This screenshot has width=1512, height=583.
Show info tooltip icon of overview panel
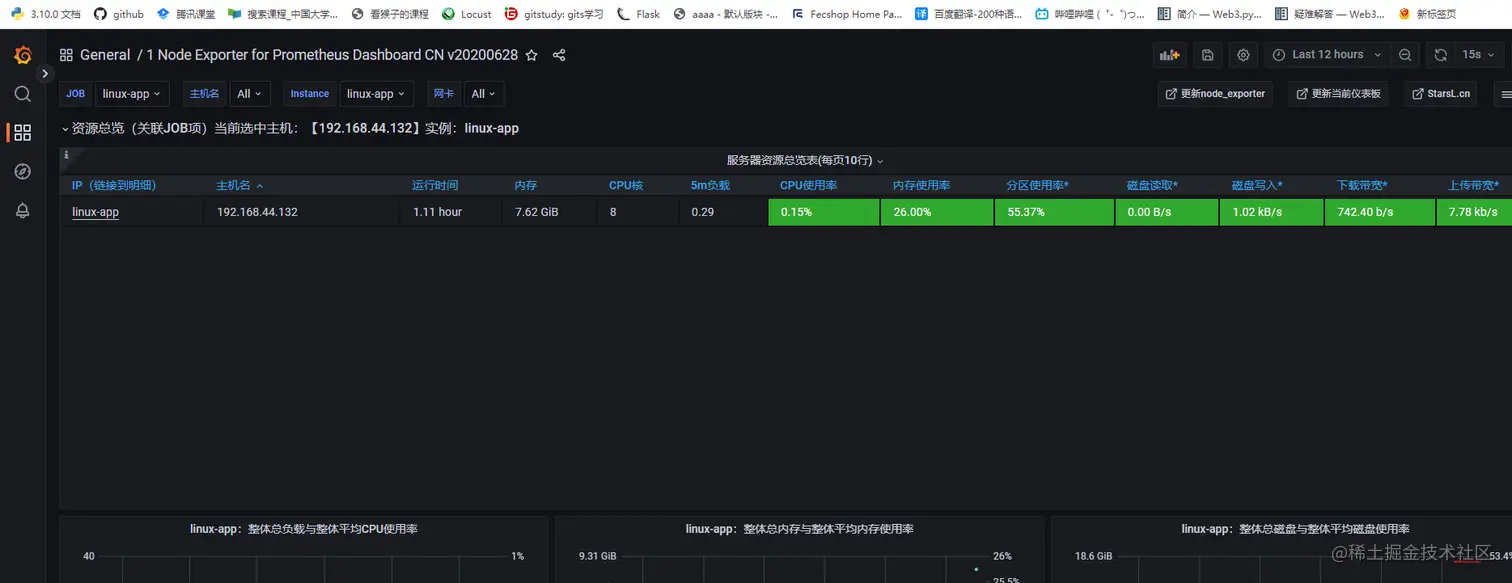pyautogui.click(x=66, y=155)
